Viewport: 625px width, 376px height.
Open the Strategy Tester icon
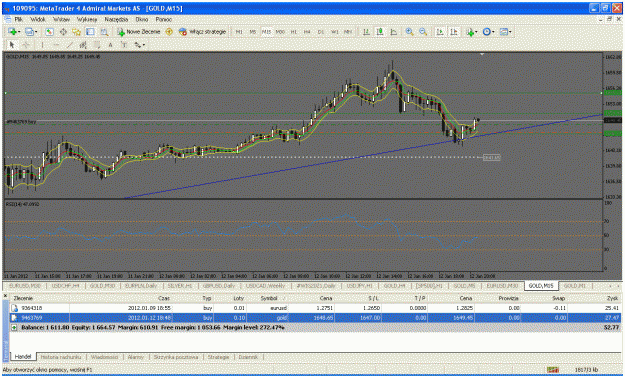click(x=104, y=32)
